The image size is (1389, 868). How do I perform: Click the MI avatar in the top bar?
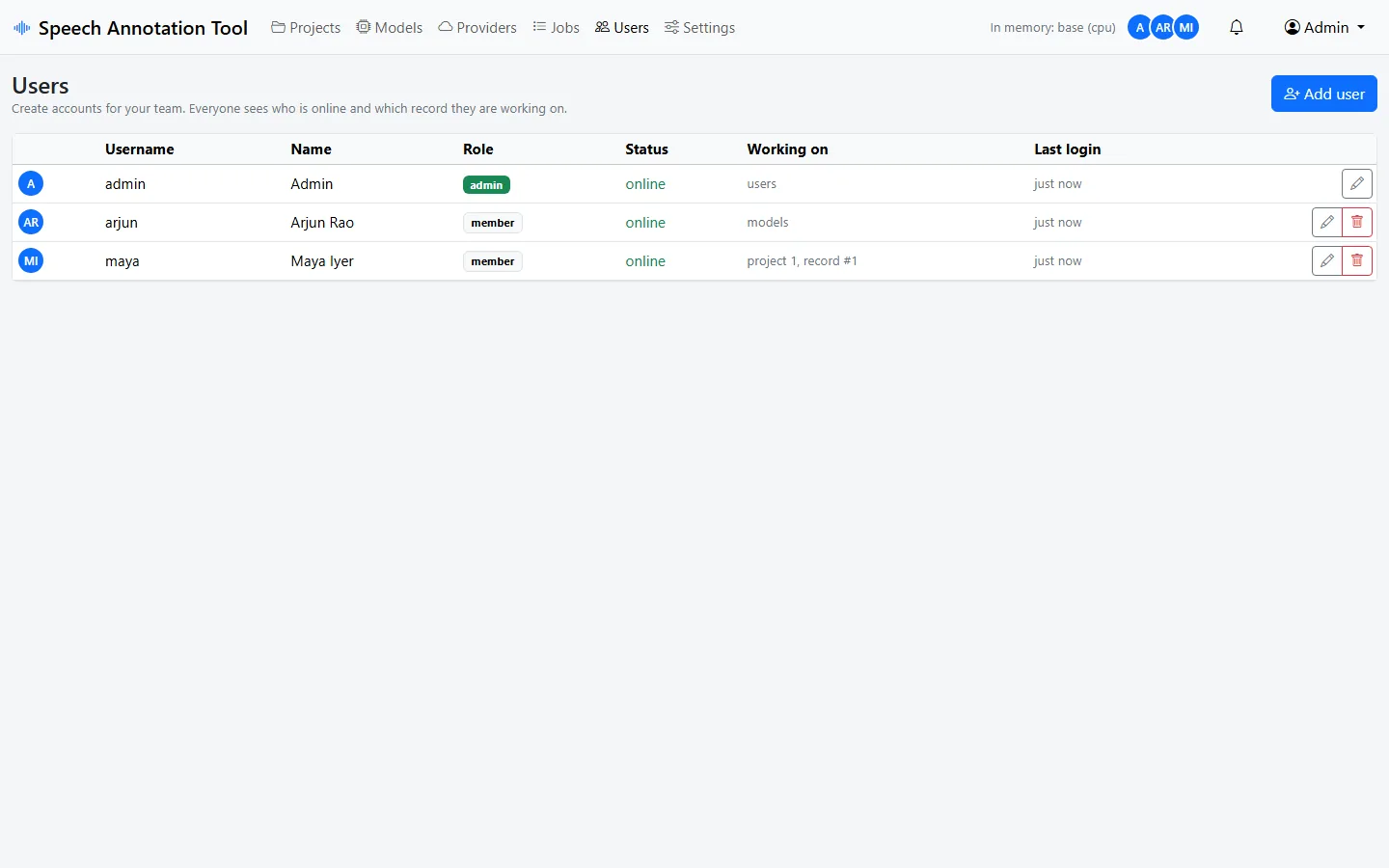[x=1186, y=28]
